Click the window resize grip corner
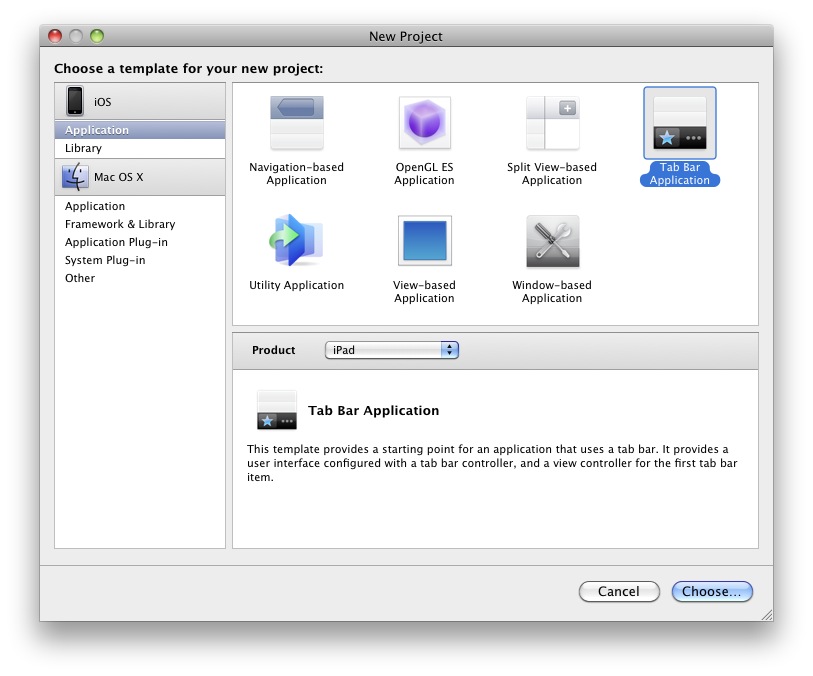This screenshot has height=676, width=813. click(x=767, y=615)
